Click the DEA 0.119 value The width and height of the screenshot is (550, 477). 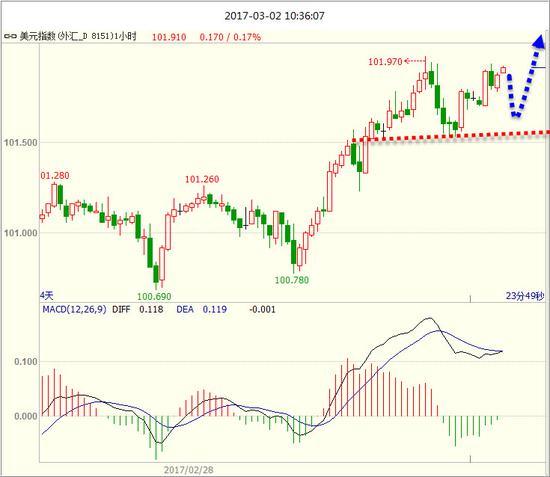coord(202,309)
